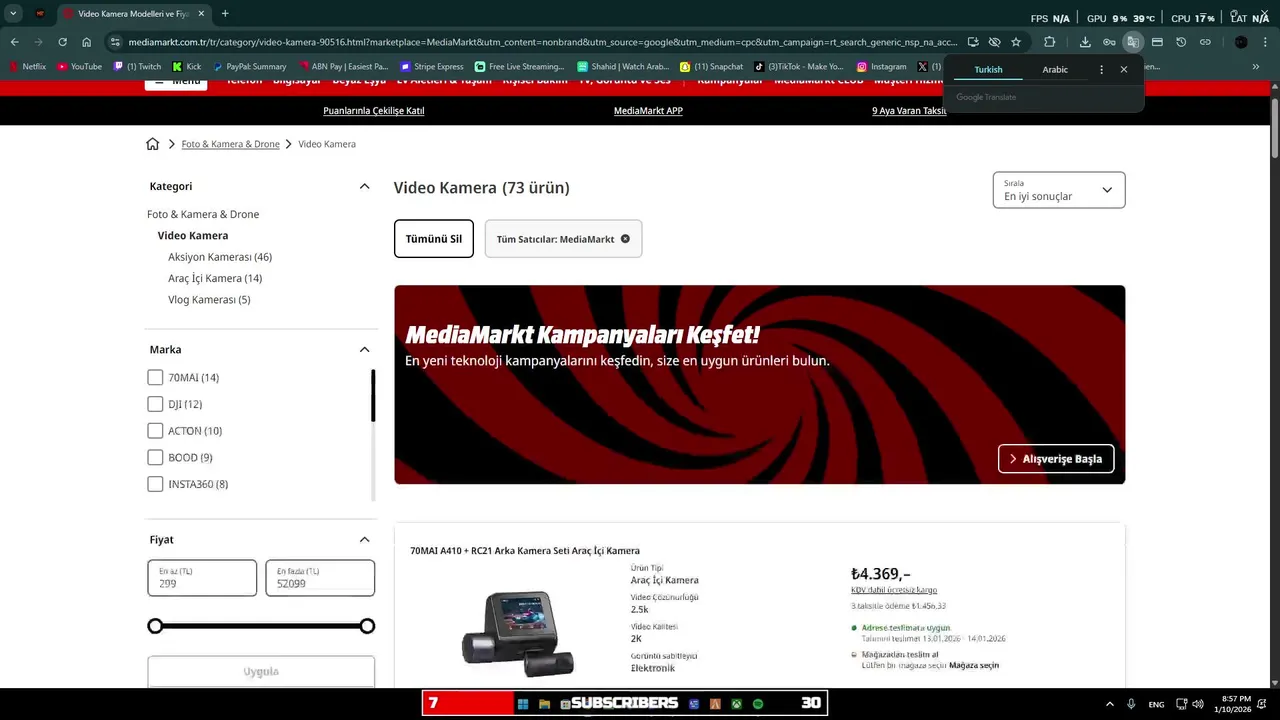Open Spotify from the taskbar
The image size is (1280, 720).
point(758,704)
